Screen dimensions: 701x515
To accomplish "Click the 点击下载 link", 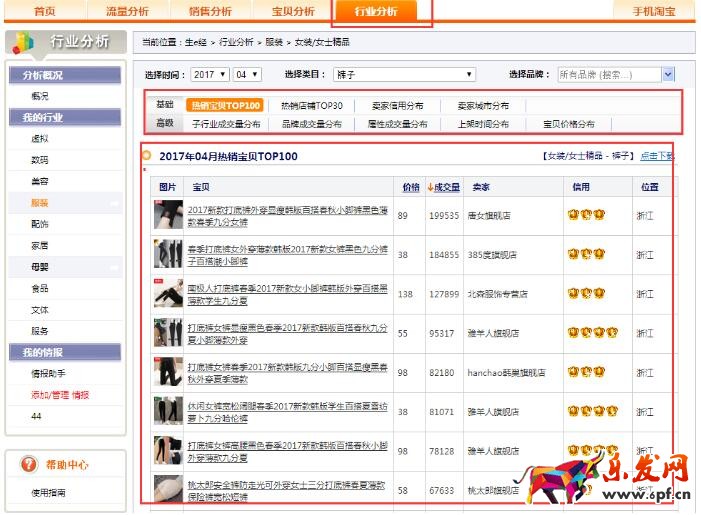I will pos(656,156).
